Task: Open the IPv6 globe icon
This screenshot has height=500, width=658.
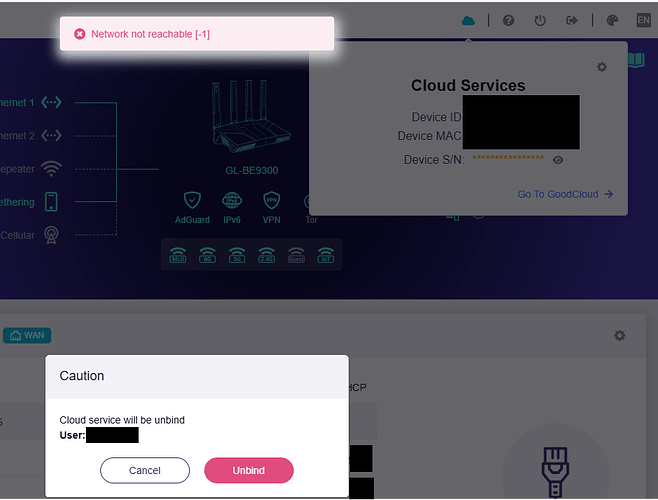Action: [232, 200]
